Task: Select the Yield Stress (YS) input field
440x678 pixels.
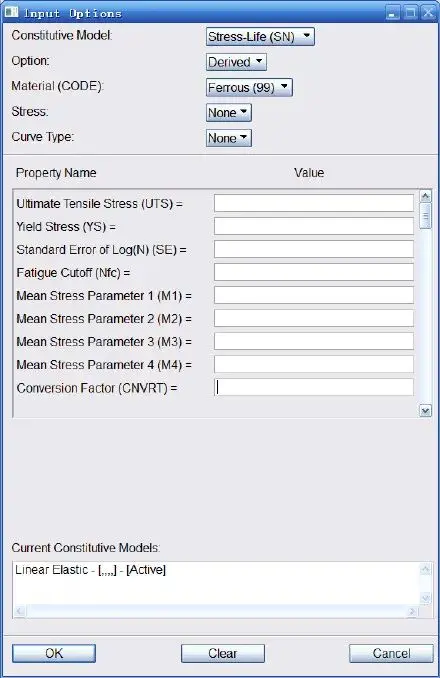Action: pos(314,226)
